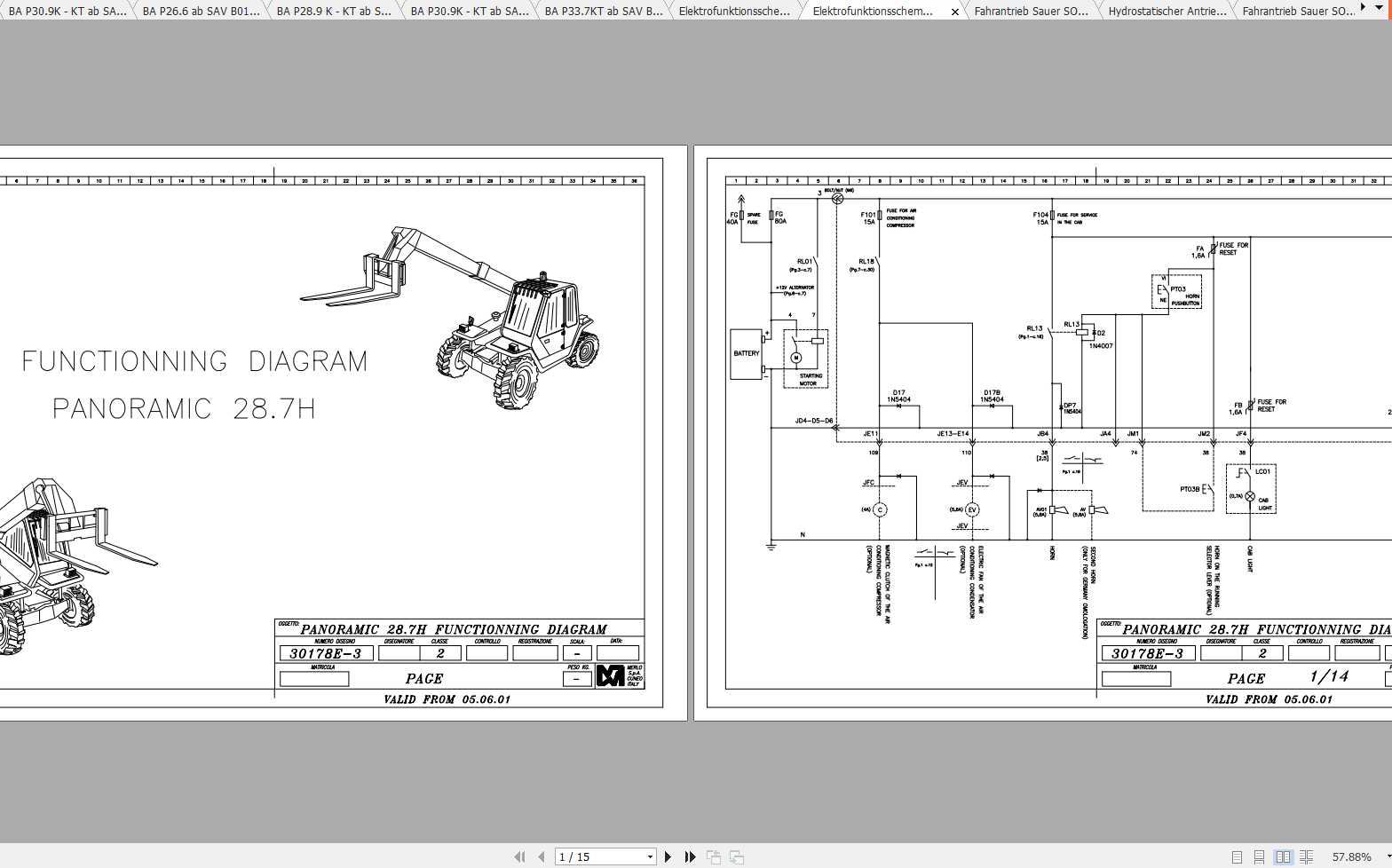Open the tab list dropdown

[x=1380, y=7]
